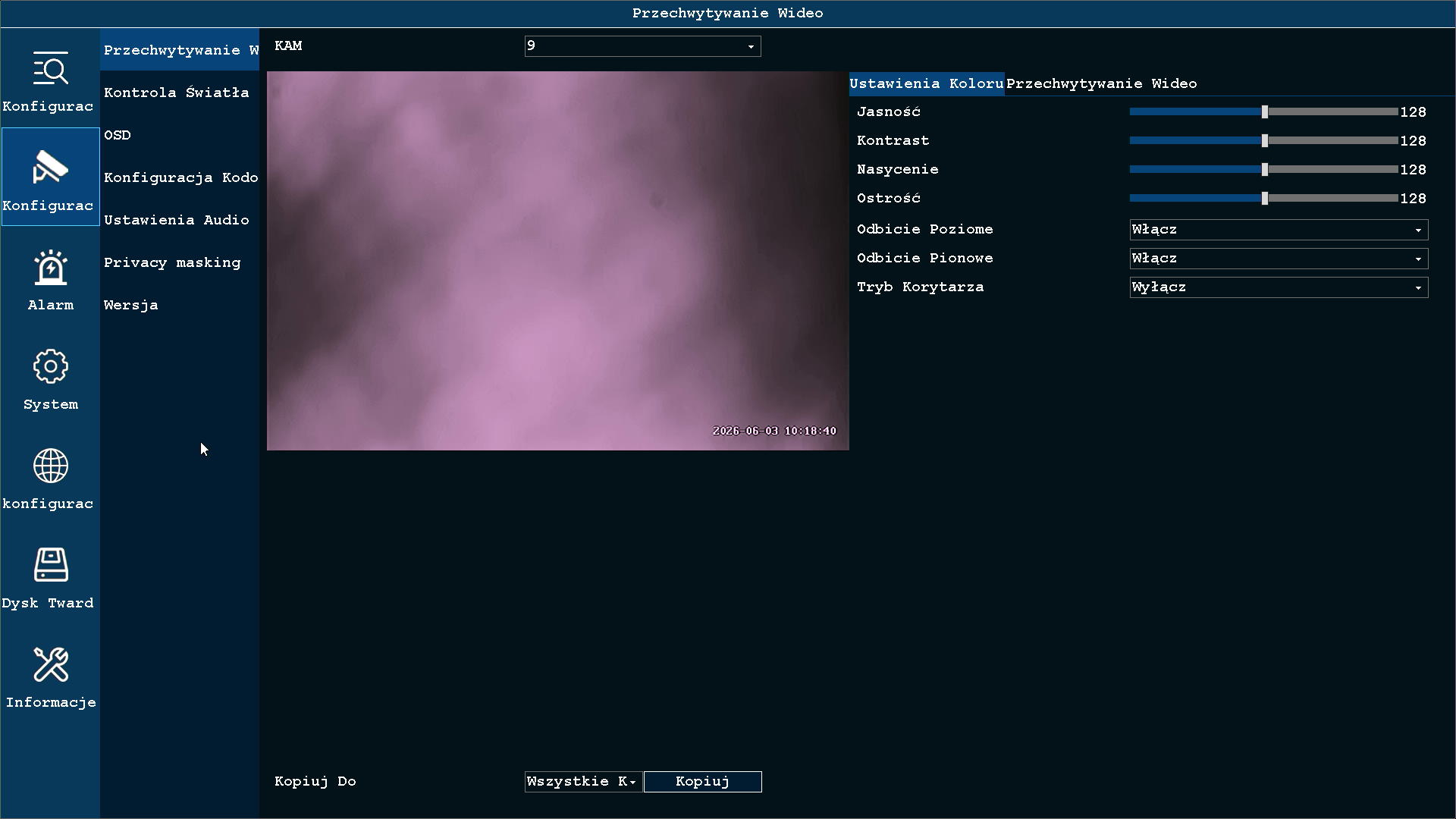This screenshot has width=1456, height=819.
Task: Open the search Konfigurac icon at top
Action: pyautogui.click(x=50, y=78)
